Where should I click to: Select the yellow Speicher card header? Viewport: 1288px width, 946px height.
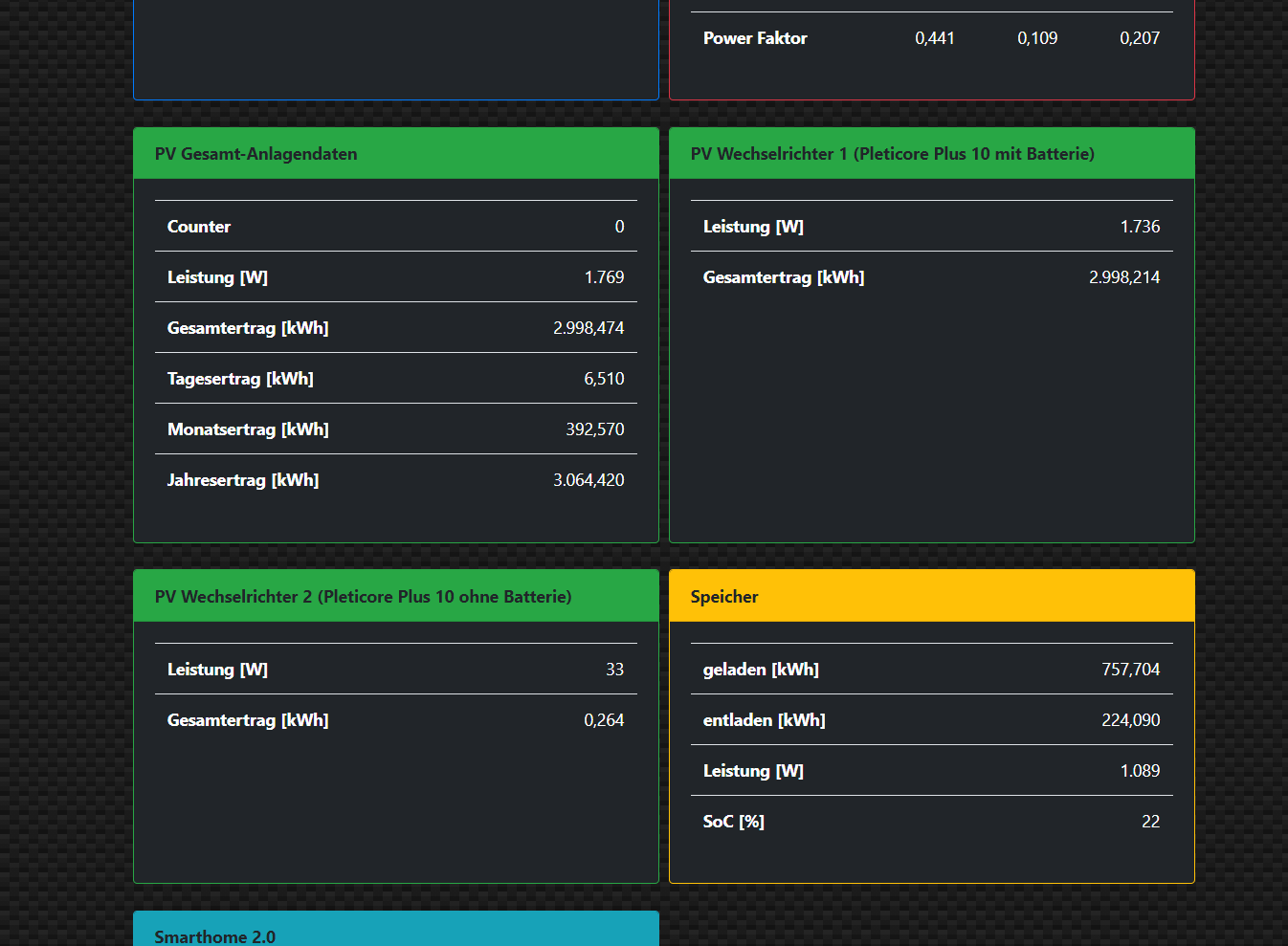[x=724, y=597]
